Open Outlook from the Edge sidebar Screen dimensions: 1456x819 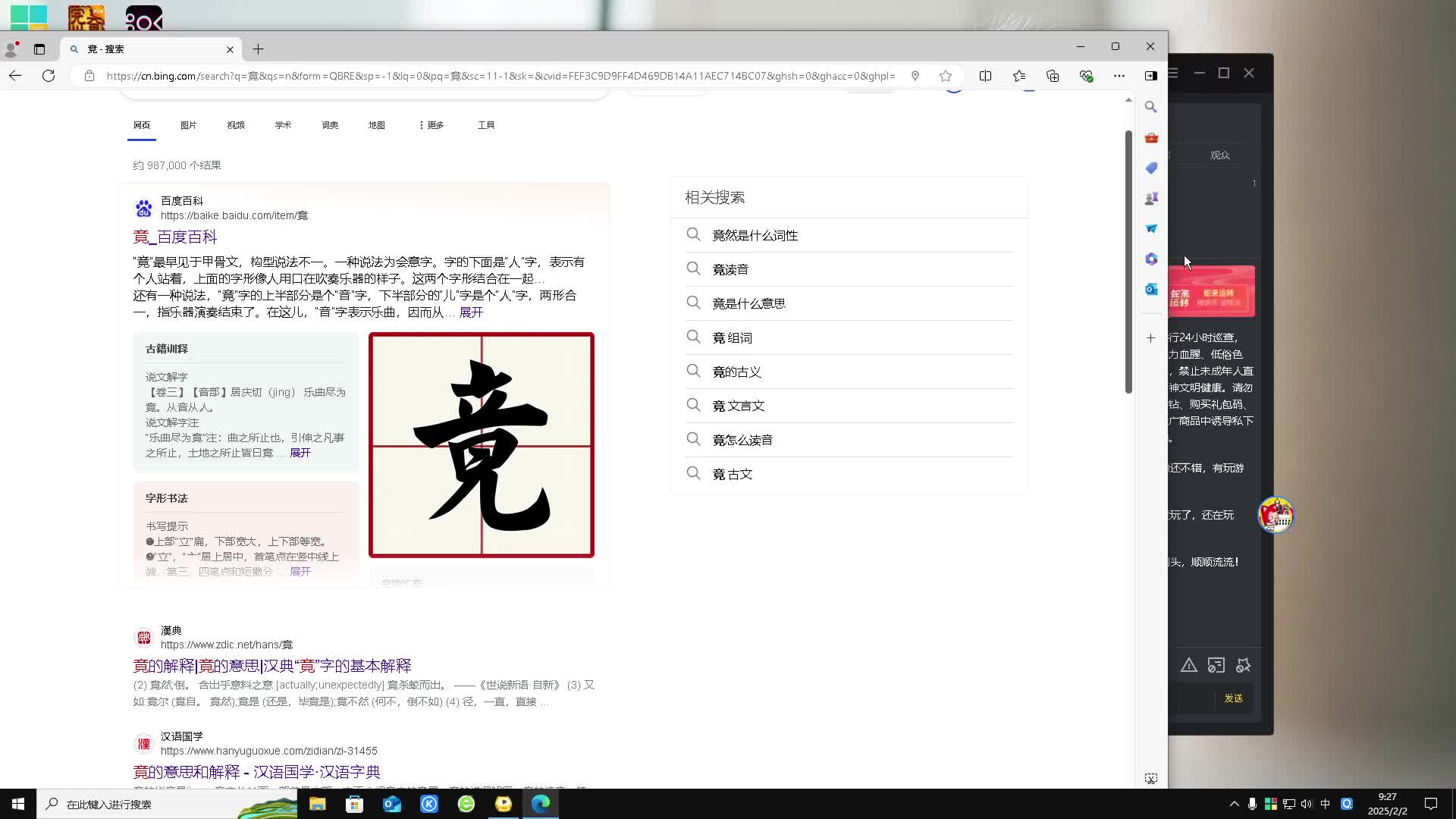coord(1151,289)
